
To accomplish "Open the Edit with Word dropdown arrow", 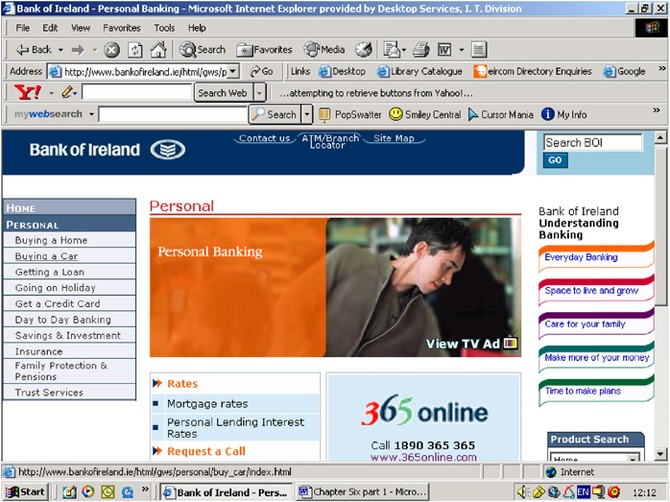I will pos(461,50).
